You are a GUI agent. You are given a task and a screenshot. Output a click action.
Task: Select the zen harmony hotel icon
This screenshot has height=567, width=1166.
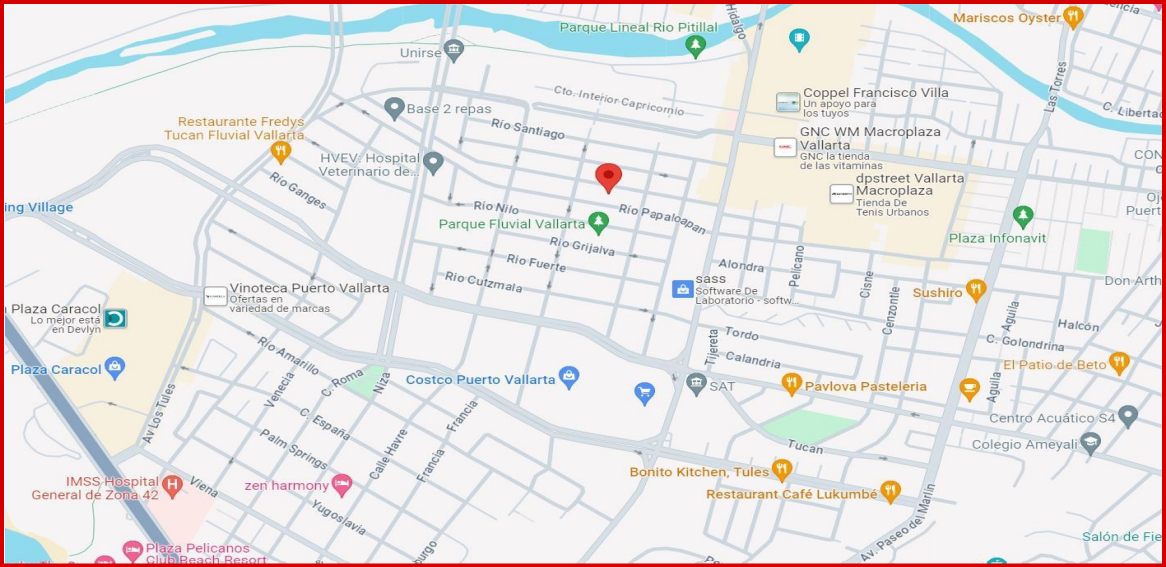[x=341, y=485]
